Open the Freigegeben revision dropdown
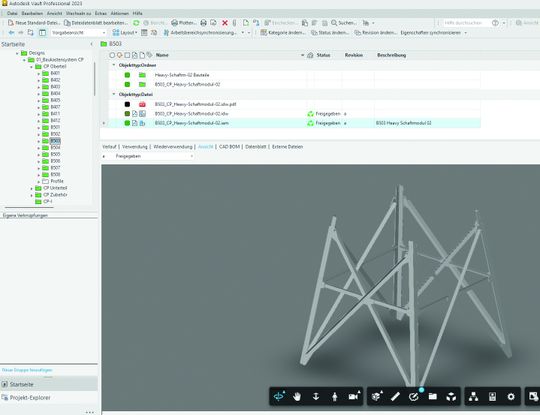 click(x=154, y=156)
